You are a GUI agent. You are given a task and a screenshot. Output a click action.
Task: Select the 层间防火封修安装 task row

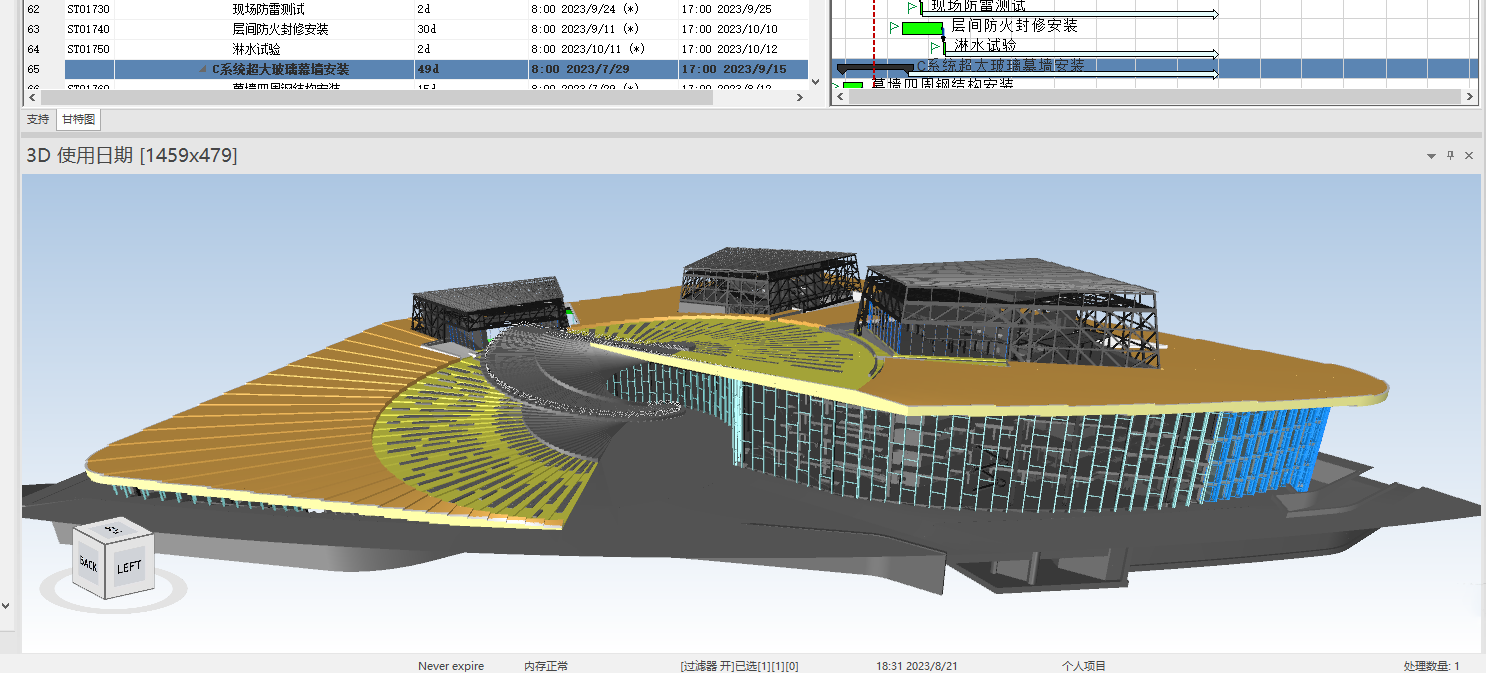point(280,29)
